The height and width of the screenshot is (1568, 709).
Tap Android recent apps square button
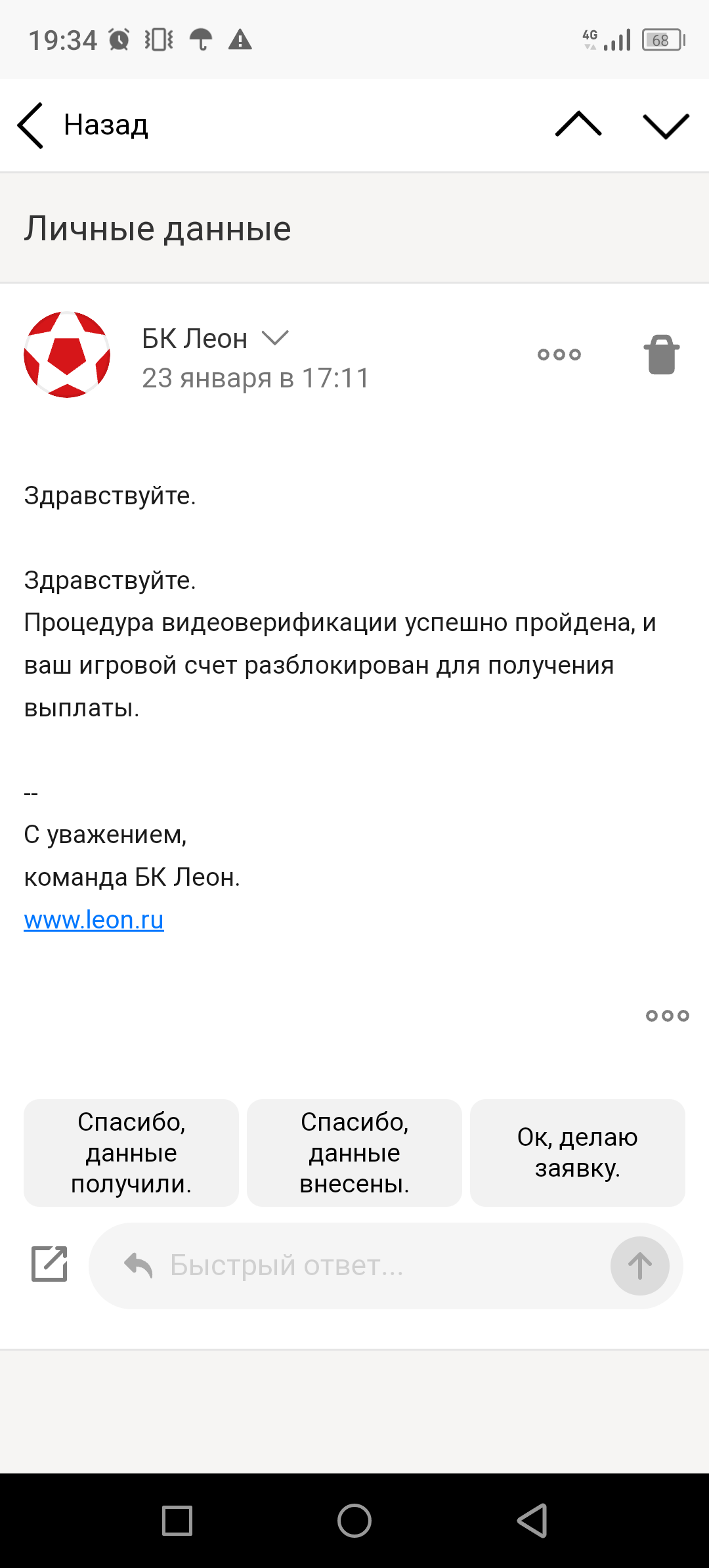pos(177,1520)
